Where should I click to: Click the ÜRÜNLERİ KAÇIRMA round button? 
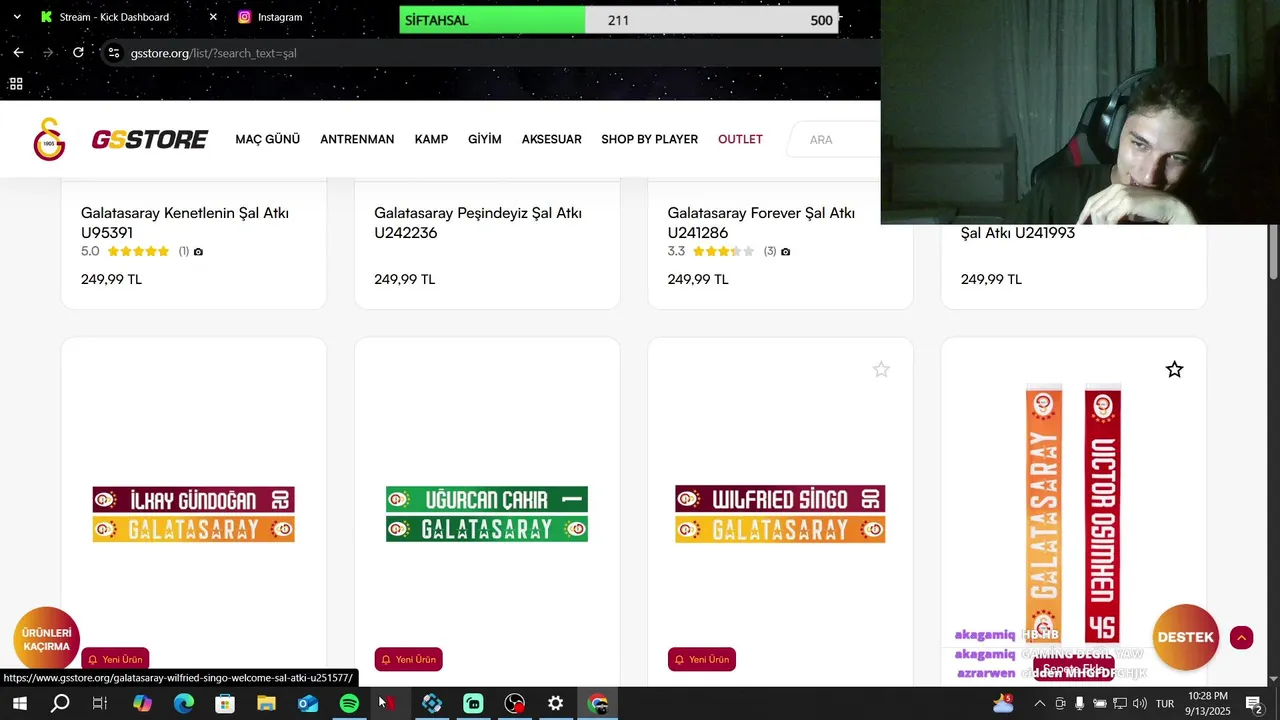click(x=46, y=640)
